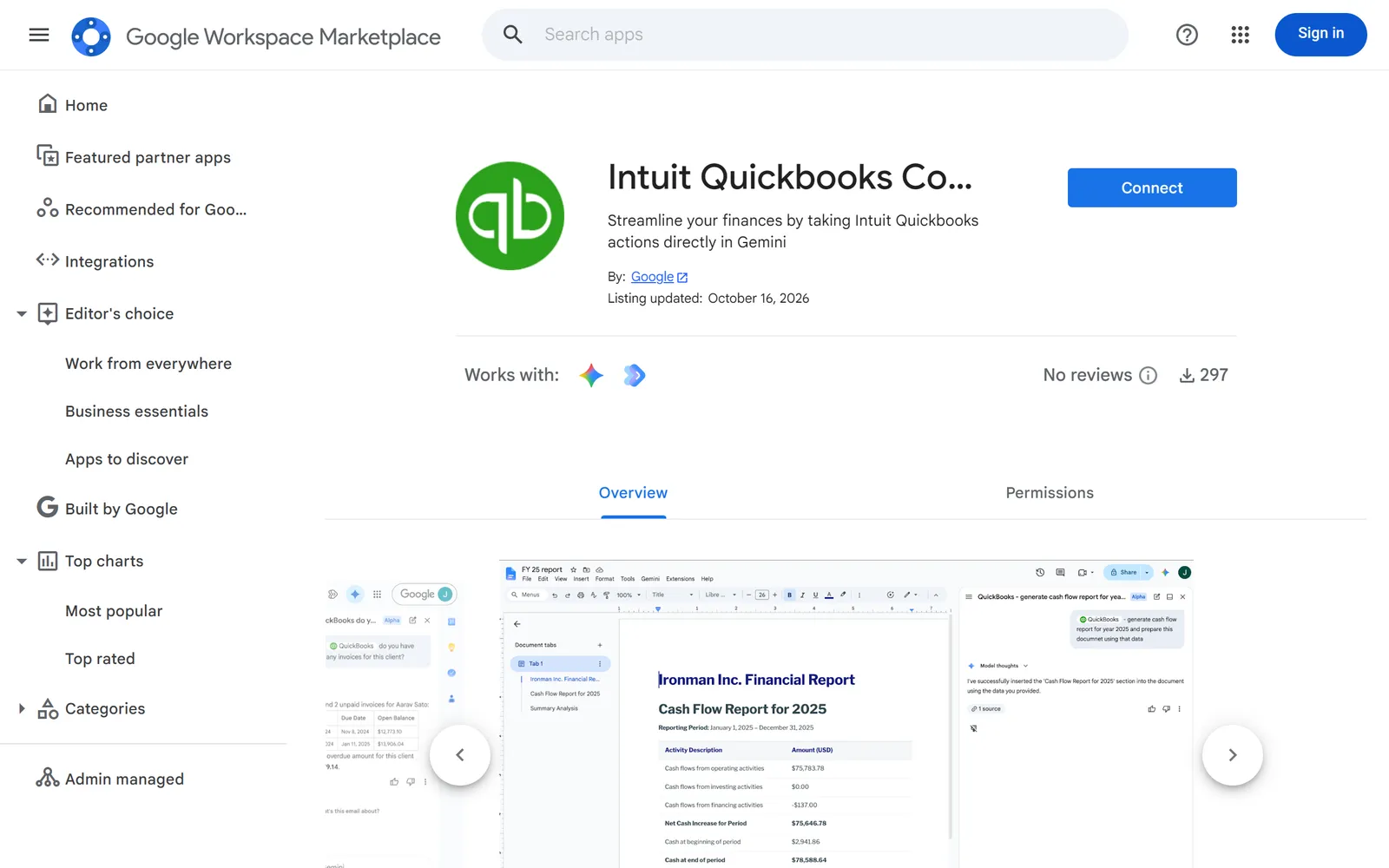Click the Recommended for Google icon
This screenshot has width=1389, height=868.
pyautogui.click(x=48, y=208)
